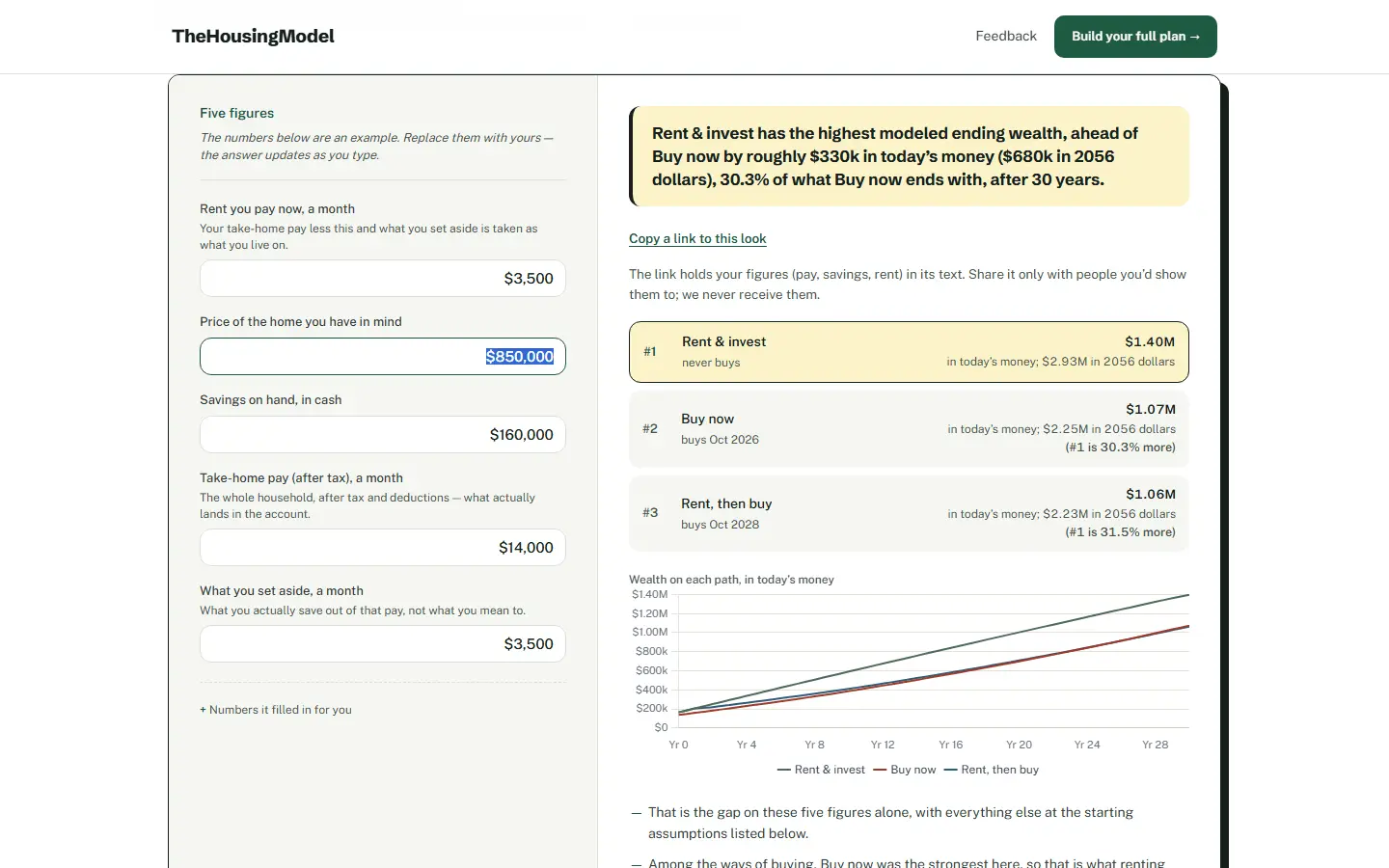The height and width of the screenshot is (868, 1389).
Task: Toggle Rent & invest in chart legend
Action: [x=821, y=770]
